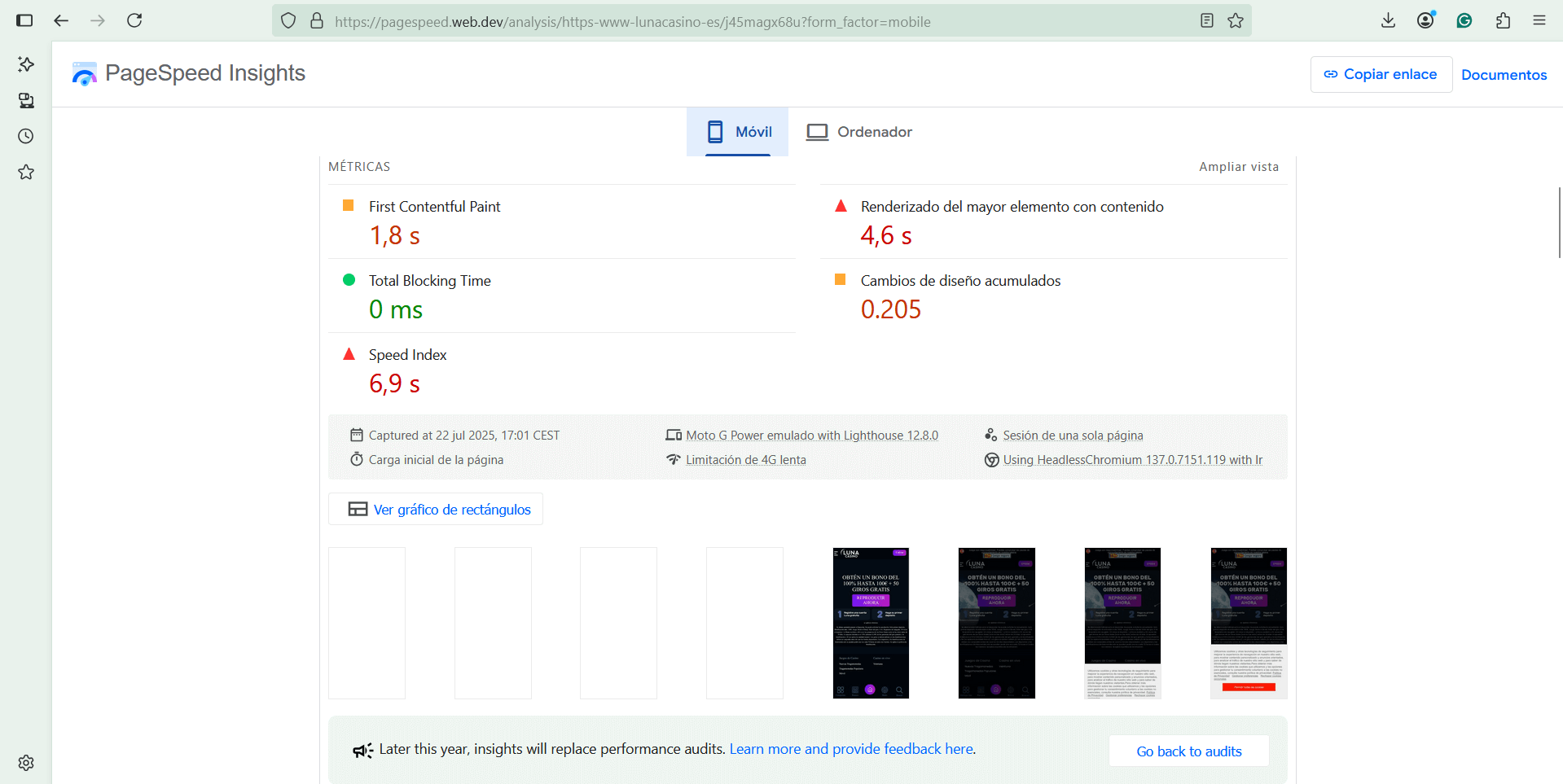Go back to previous page
Image resolution: width=1563 pixels, height=784 pixels.
[x=61, y=20]
